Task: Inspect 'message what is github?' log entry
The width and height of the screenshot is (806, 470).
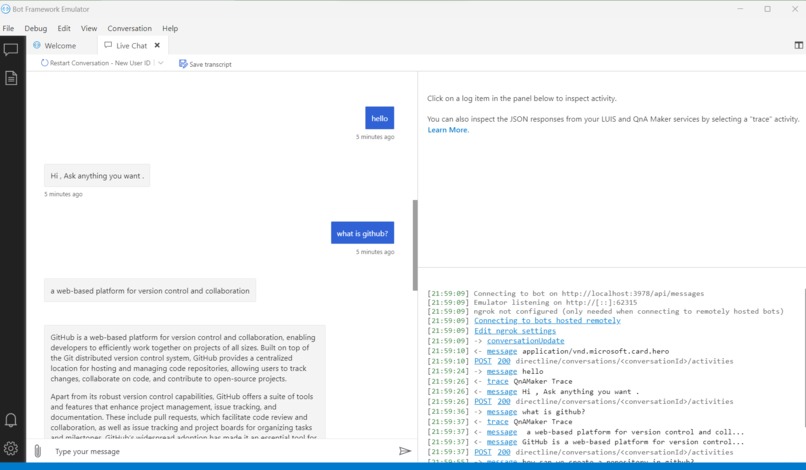Action: [x=502, y=411]
